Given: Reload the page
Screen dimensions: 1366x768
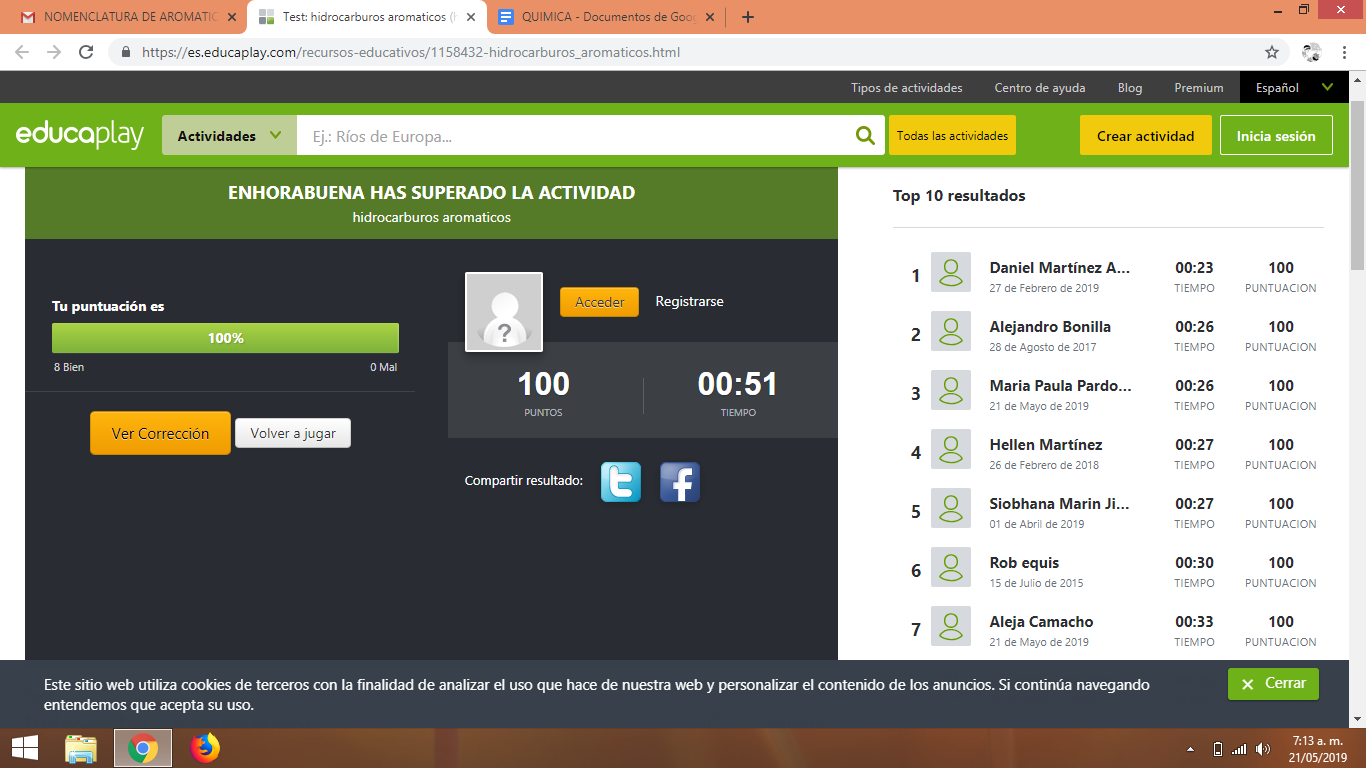Looking at the screenshot, I should 87,52.
